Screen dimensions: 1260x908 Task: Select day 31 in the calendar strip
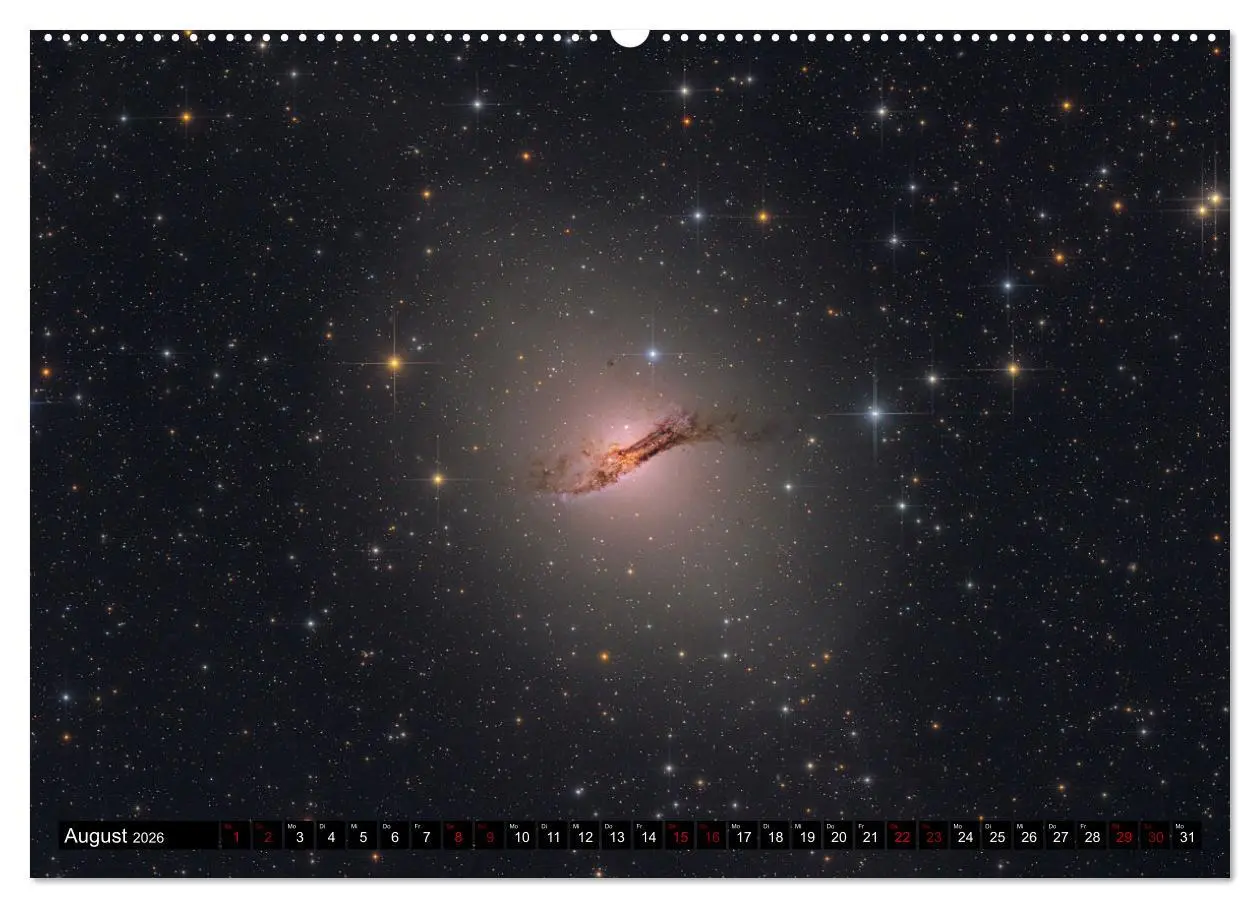point(1187,836)
